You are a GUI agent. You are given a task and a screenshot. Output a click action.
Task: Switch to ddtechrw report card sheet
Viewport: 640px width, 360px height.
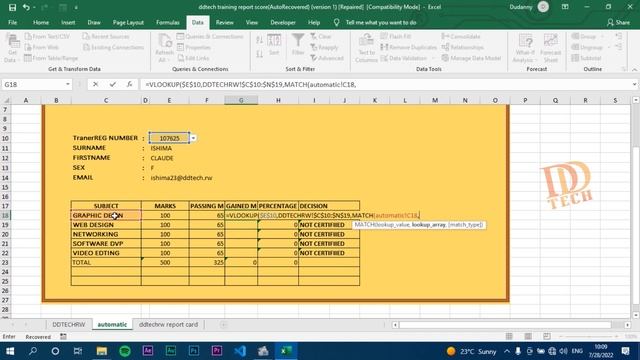pyautogui.click(x=168, y=324)
